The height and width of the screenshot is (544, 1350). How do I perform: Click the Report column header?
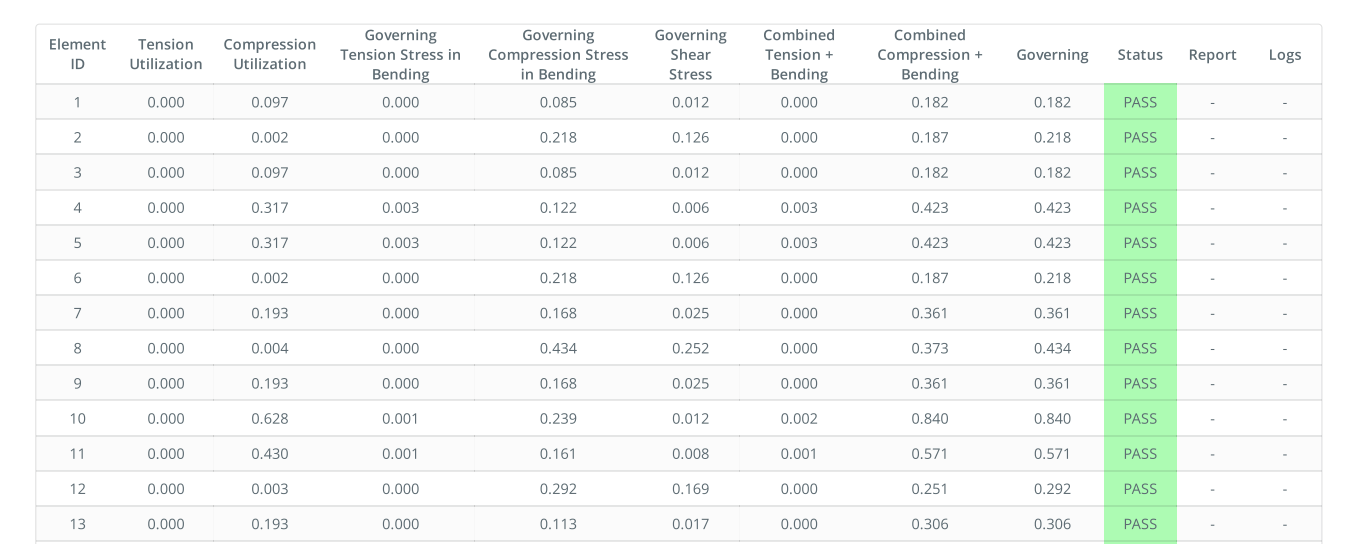(1212, 55)
